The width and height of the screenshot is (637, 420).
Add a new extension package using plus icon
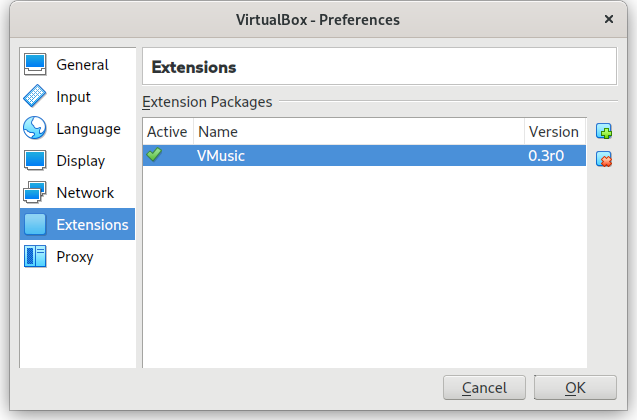point(604,132)
